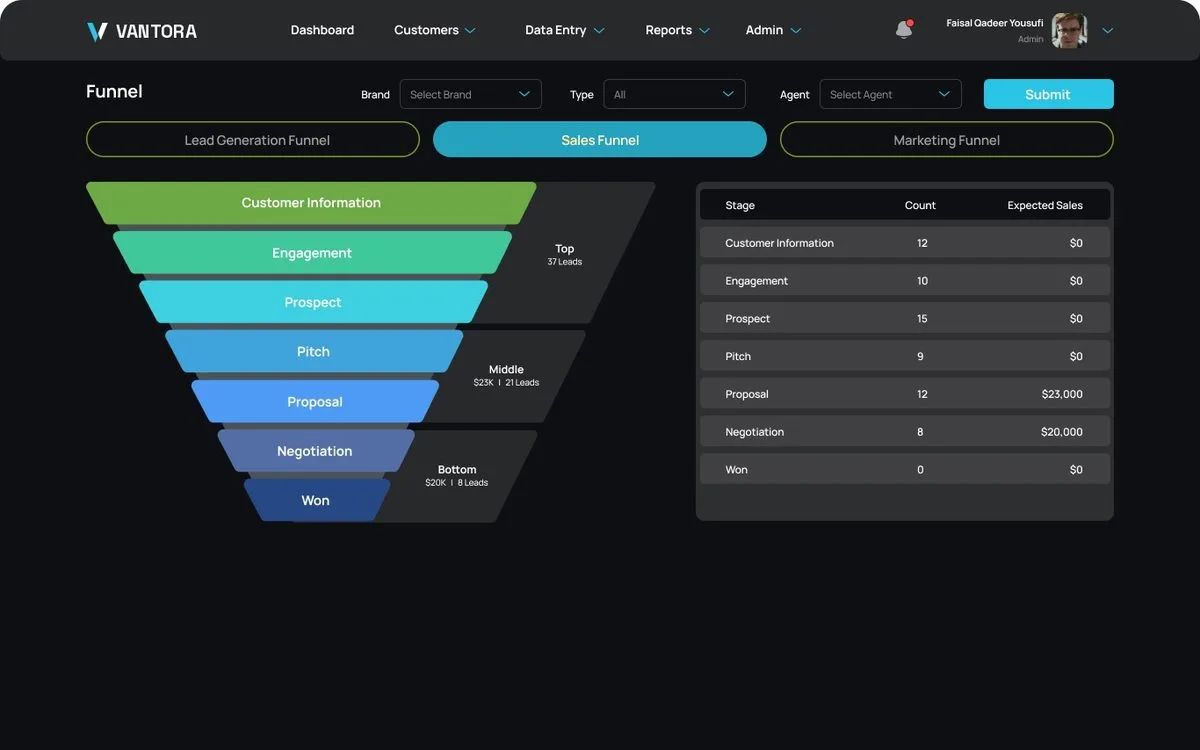
Task: Open the Customers menu
Action: coord(435,30)
